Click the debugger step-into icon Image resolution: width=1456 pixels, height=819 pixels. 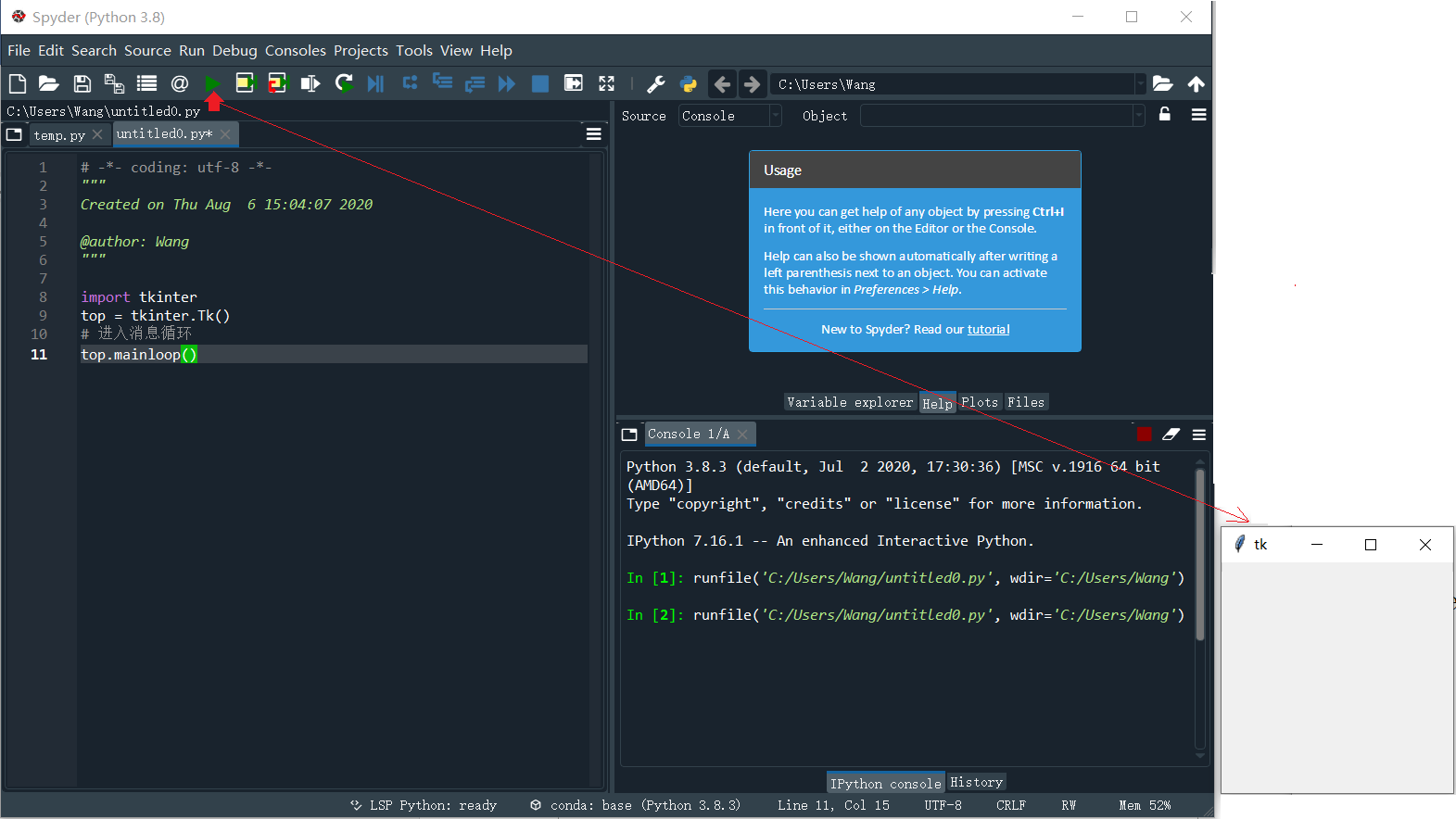click(x=443, y=83)
